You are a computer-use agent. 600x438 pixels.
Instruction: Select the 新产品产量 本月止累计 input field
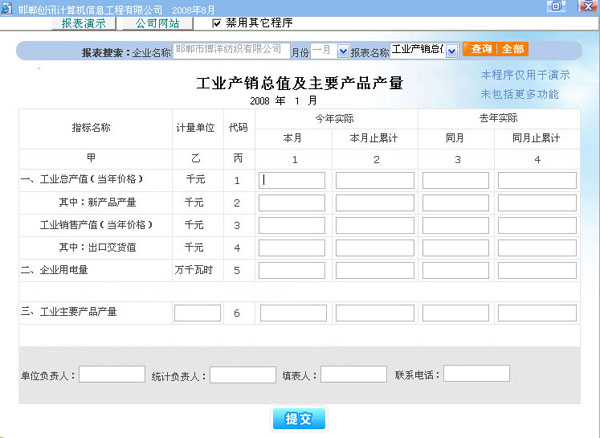click(373, 203)
